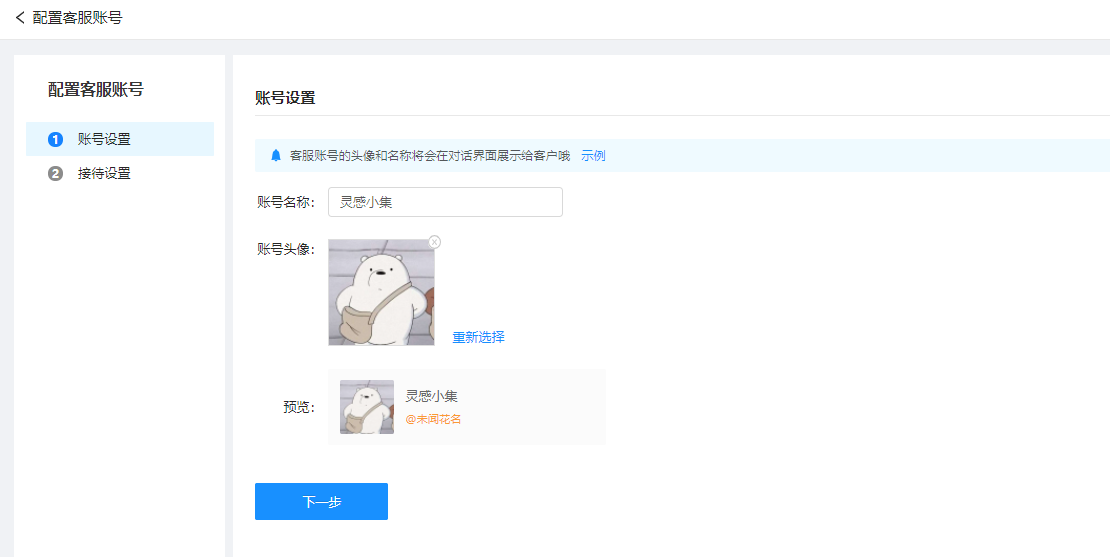Focus the 账号名称 input field
This screenshot has width=1110, height=557.
(x=445, y=202)
